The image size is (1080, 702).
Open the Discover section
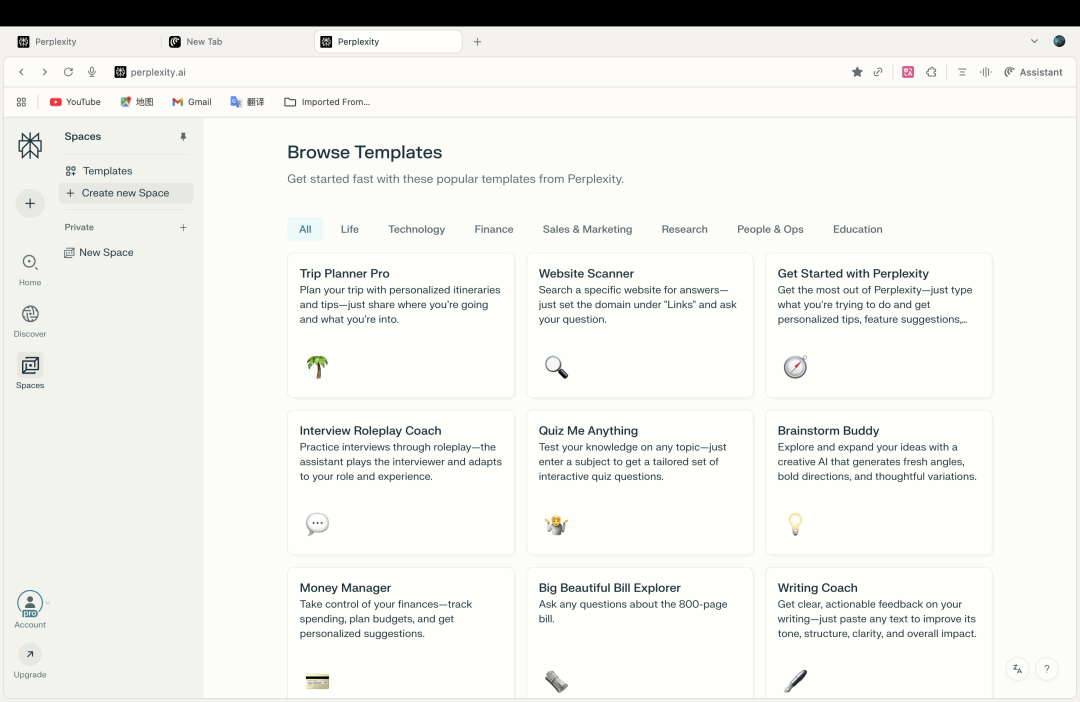tap(30, 321)
